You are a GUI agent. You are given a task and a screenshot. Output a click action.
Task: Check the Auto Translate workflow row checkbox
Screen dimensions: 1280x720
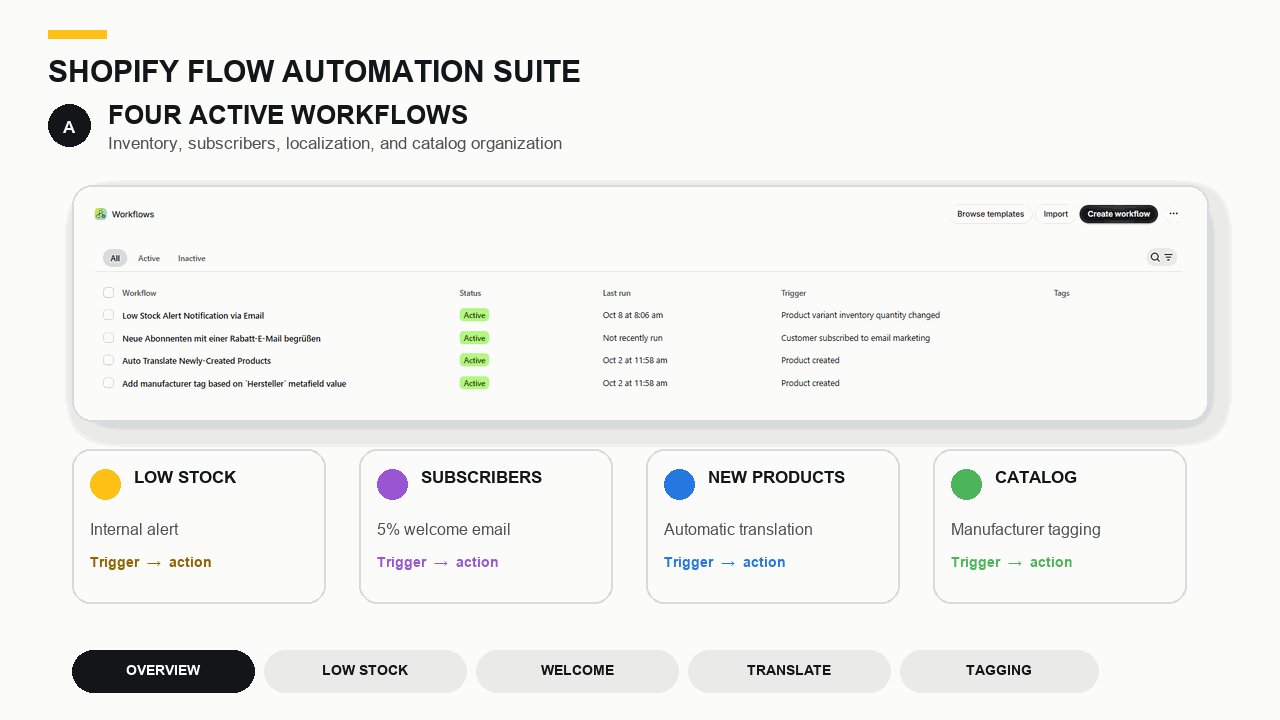108,360
